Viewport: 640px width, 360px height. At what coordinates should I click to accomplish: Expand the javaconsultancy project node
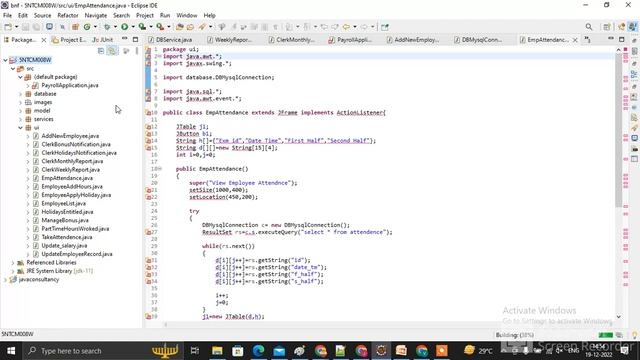(5, 280)
